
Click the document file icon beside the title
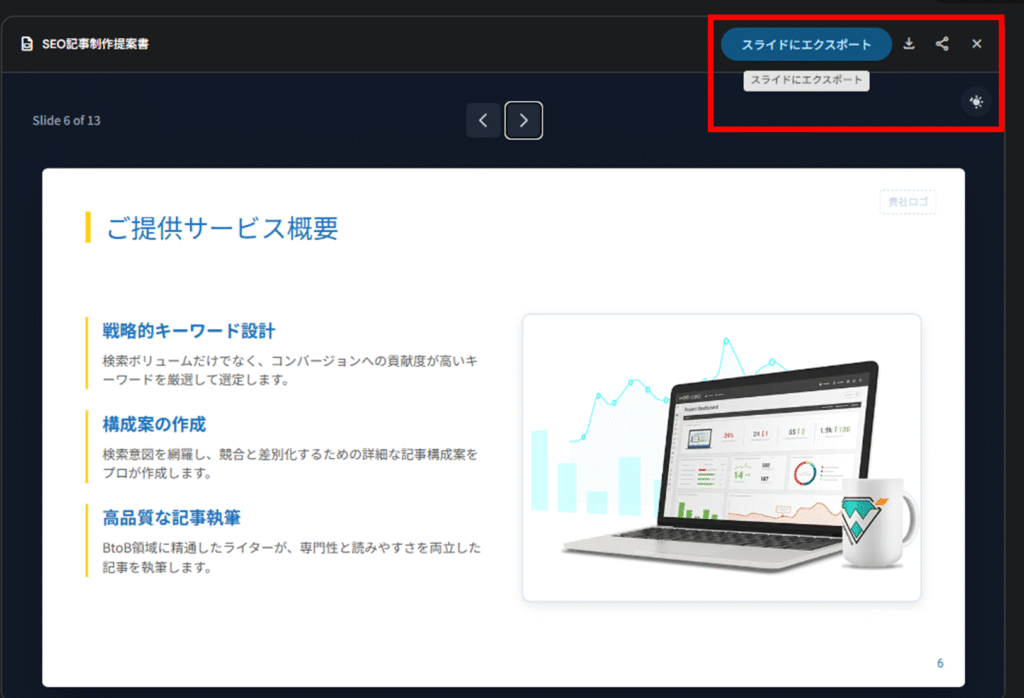27,45
